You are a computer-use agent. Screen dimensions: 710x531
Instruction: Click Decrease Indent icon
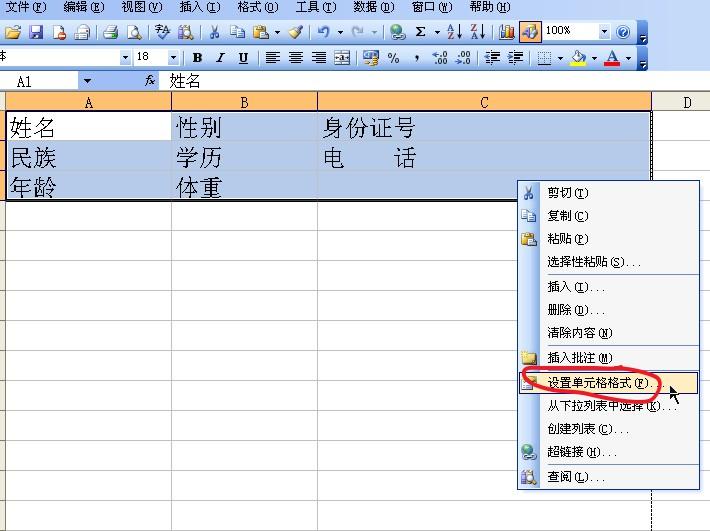pos(493,58)
